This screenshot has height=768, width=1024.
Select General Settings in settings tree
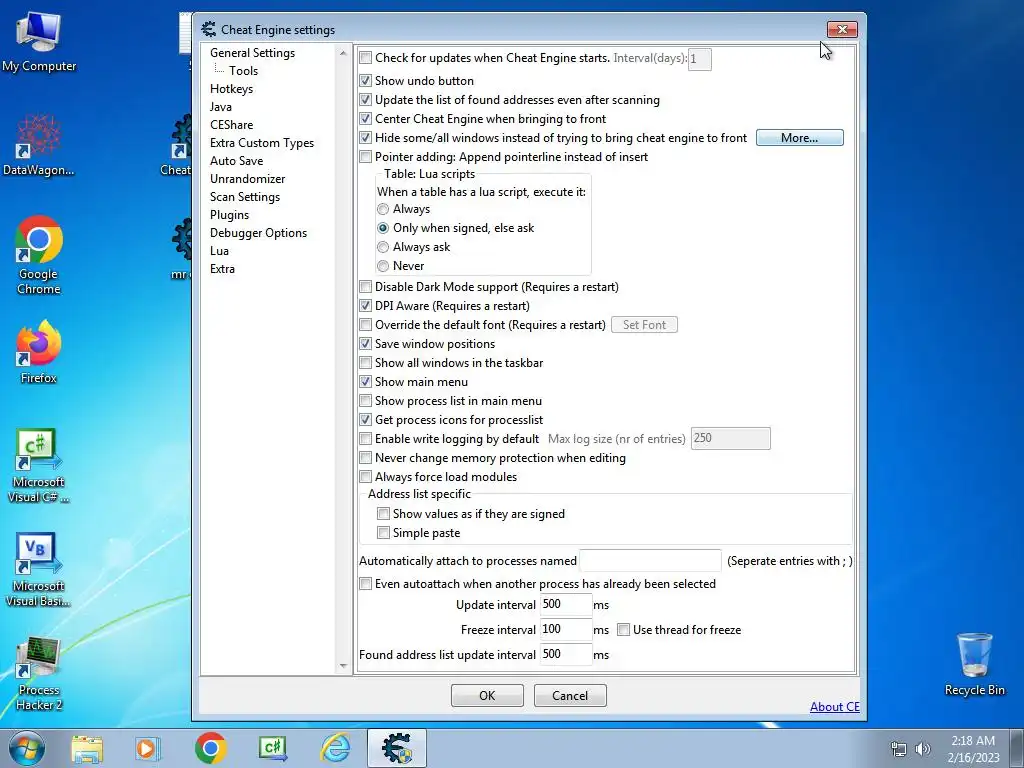[x=252, y=53]
